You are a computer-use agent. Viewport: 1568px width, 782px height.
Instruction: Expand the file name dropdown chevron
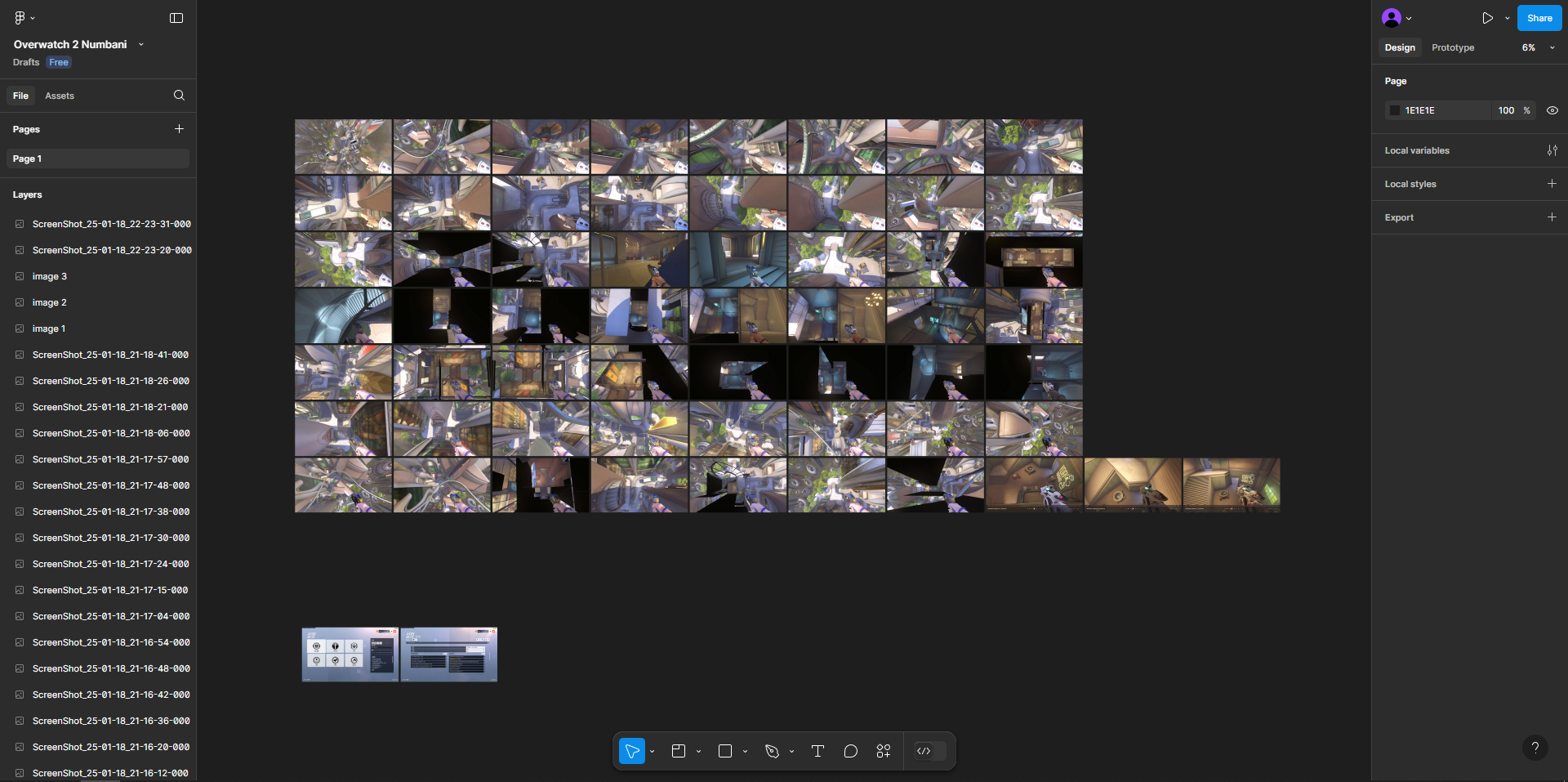coord(141,44)
